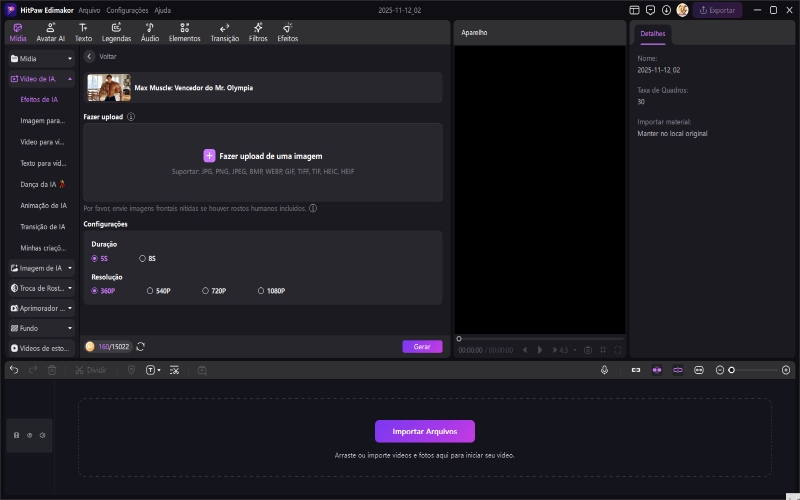
Task: Open the Configurações menu
Action: (x=127, y=9)
